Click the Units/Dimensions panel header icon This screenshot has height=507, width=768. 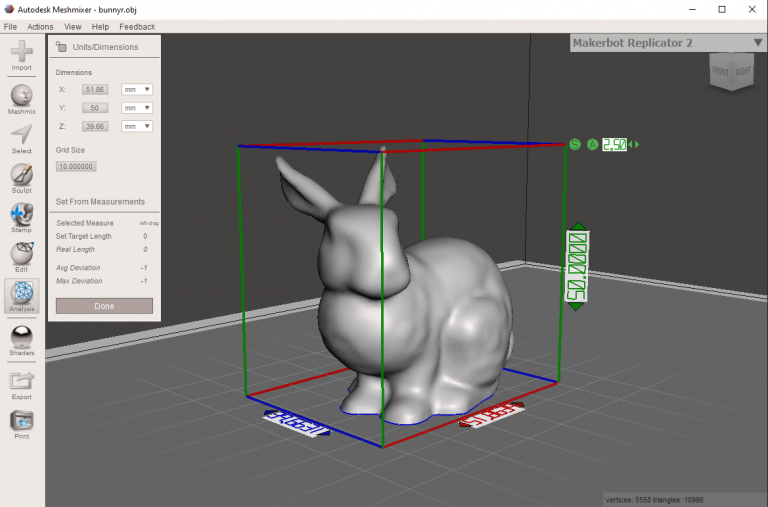click(61, 47)
